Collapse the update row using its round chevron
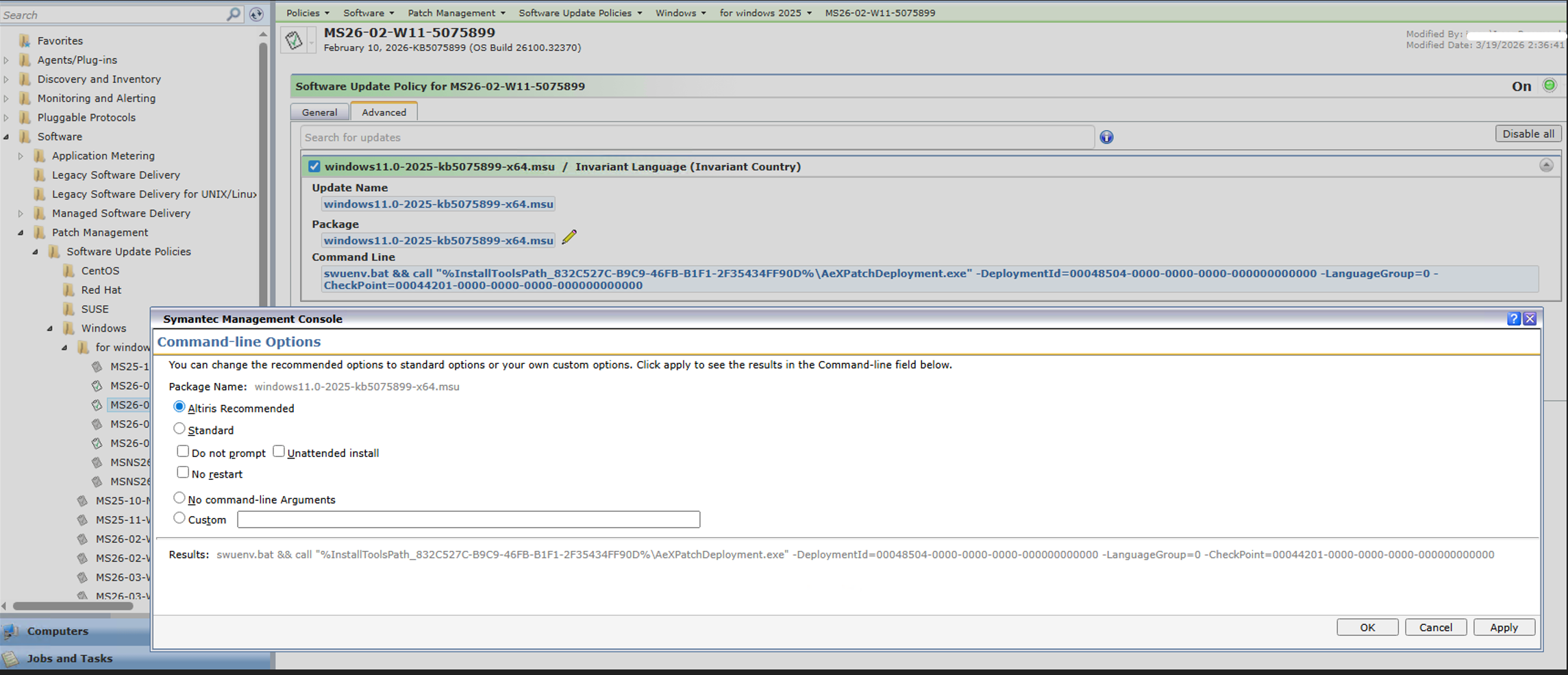Viewport: 1568px width, 675px height. click(1546, 165)
